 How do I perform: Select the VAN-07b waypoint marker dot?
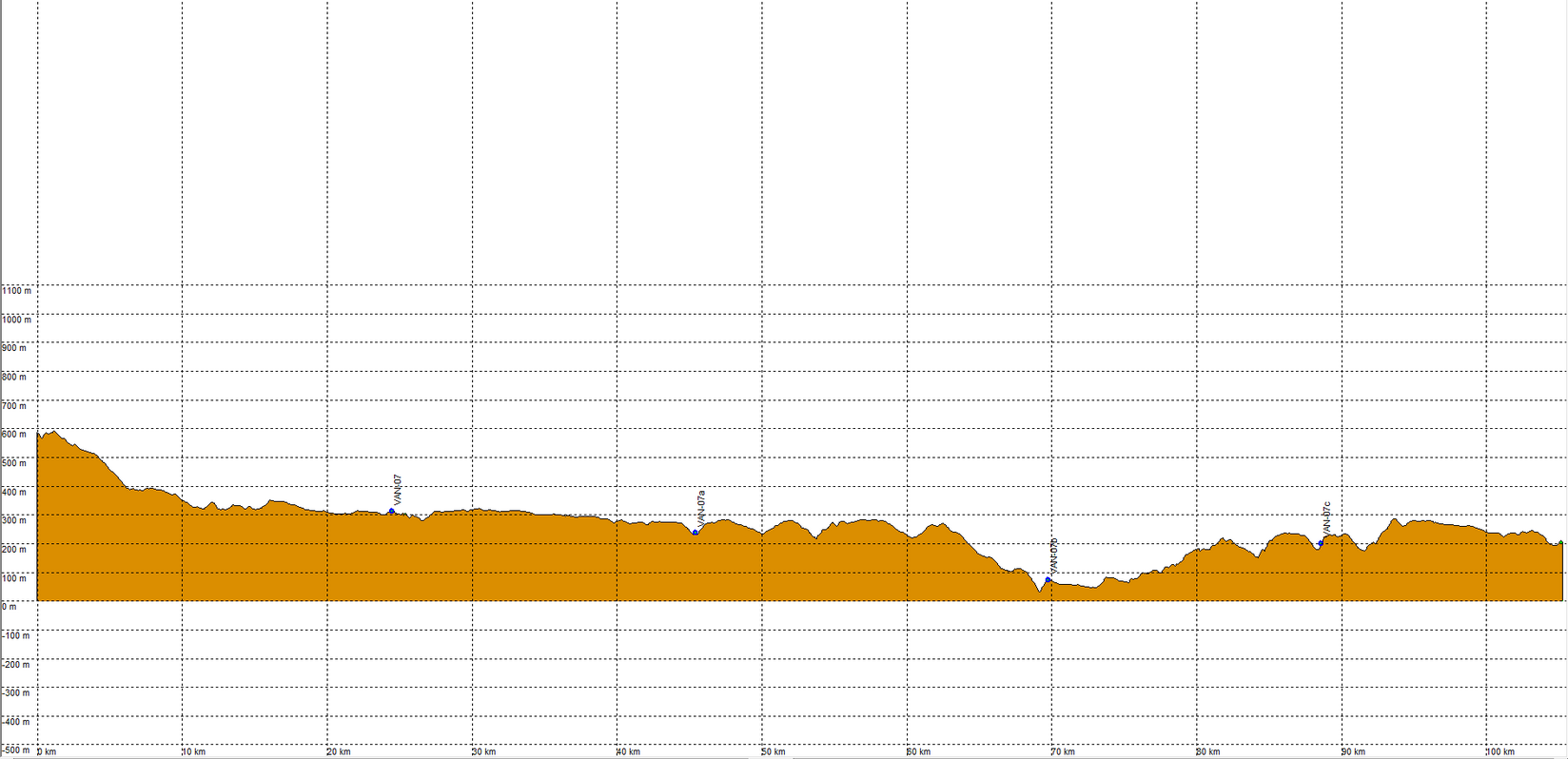1048,580
